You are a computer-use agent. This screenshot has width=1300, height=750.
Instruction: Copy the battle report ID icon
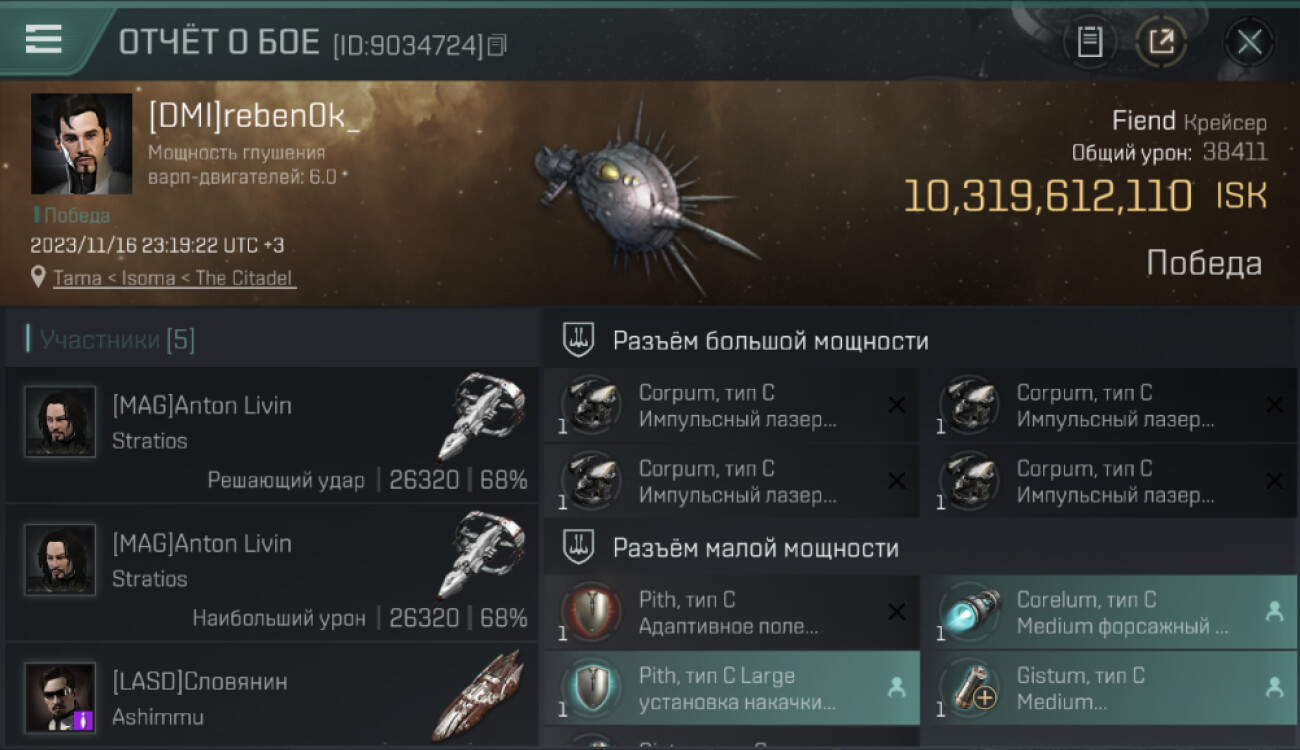497,45
